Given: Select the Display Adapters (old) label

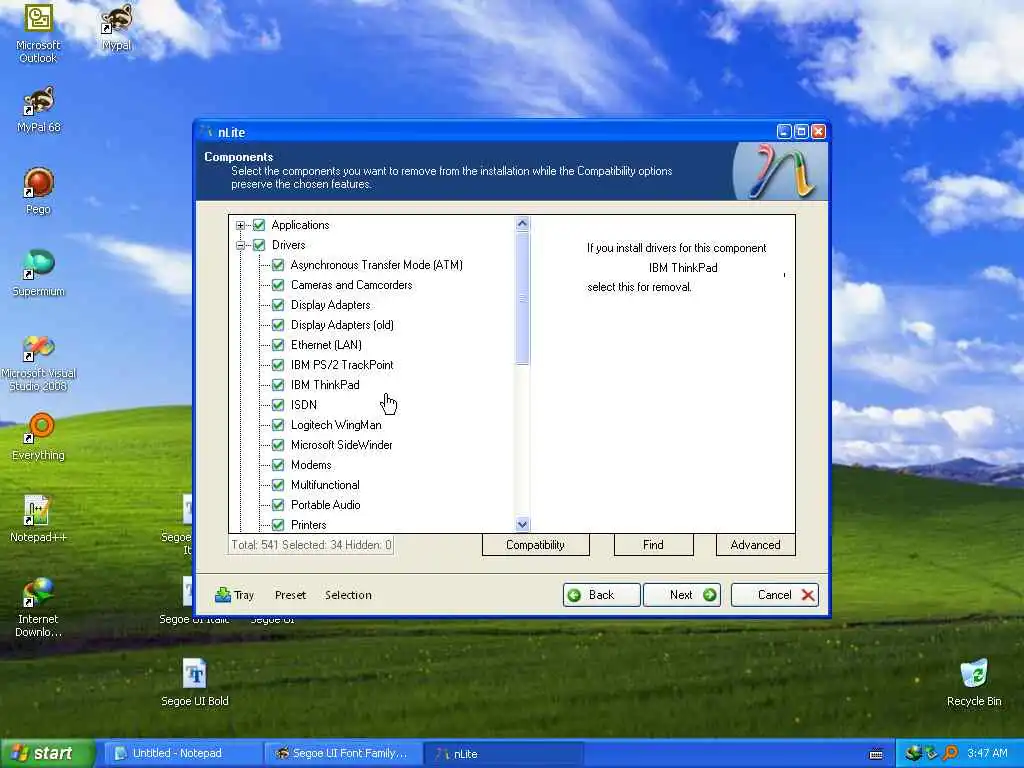Looking at the screenshot, I should 342,325.
